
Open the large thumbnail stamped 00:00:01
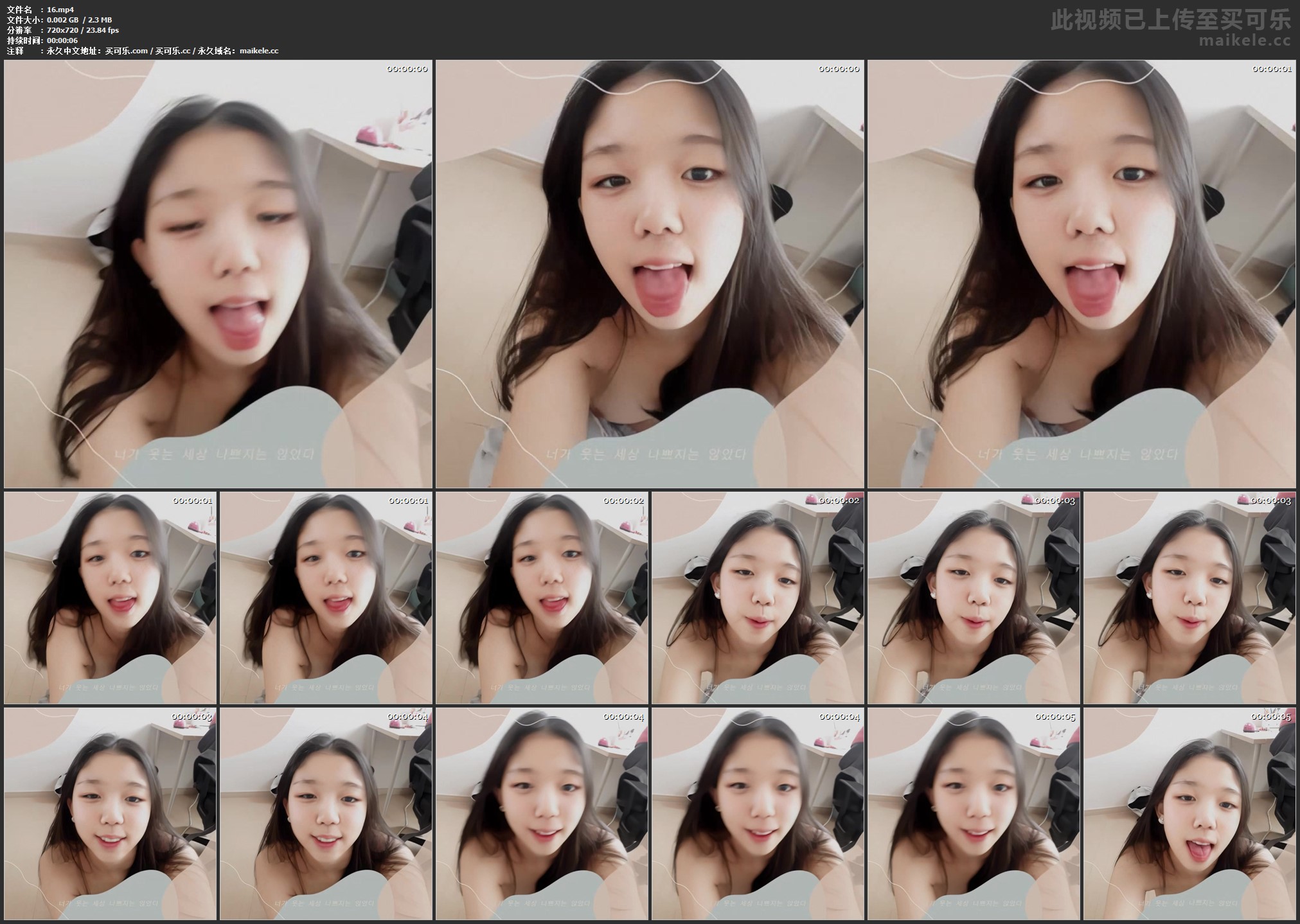[x=1082, y=274]
